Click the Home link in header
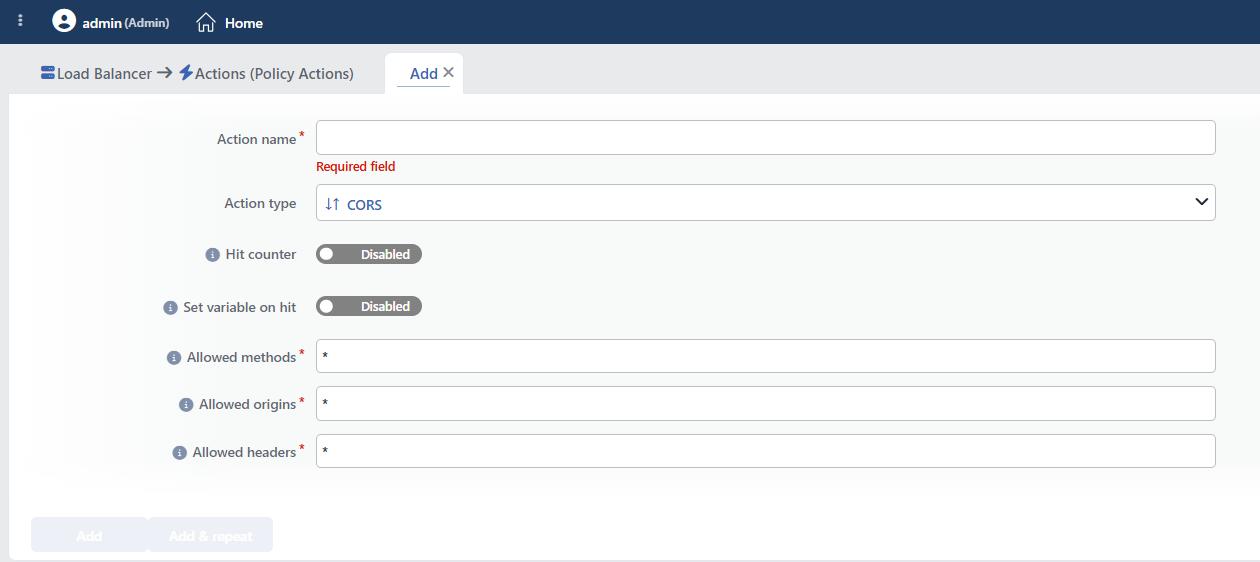1260x562 pixels. pos(244,22)
